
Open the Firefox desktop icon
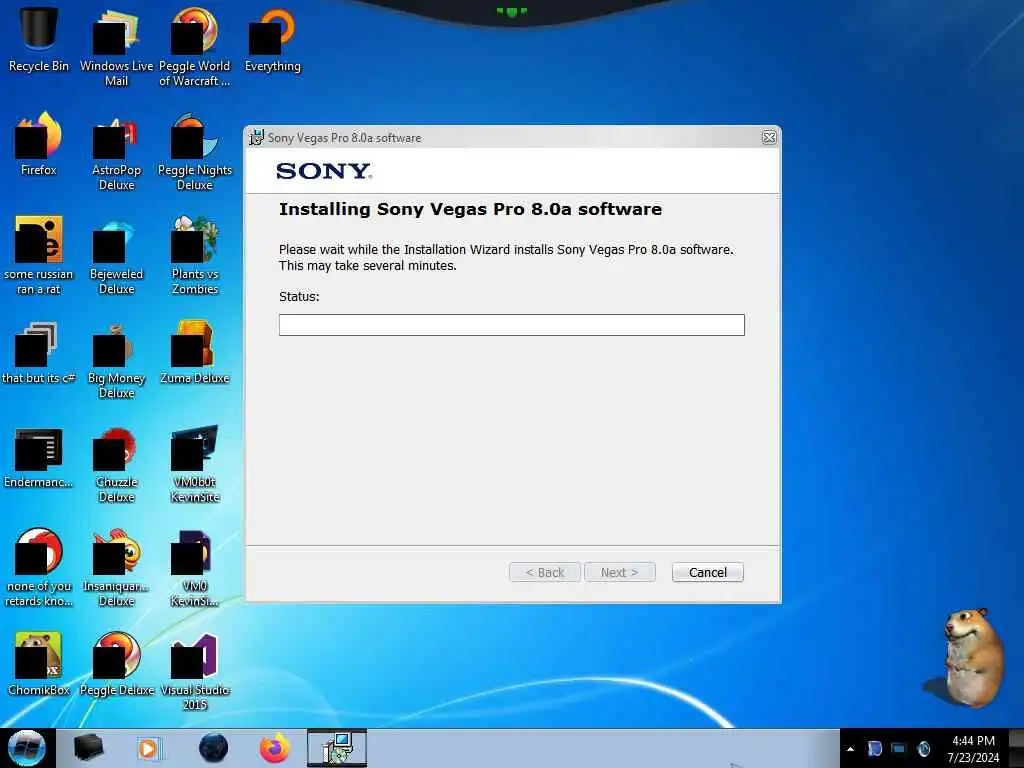coord(39,144)
